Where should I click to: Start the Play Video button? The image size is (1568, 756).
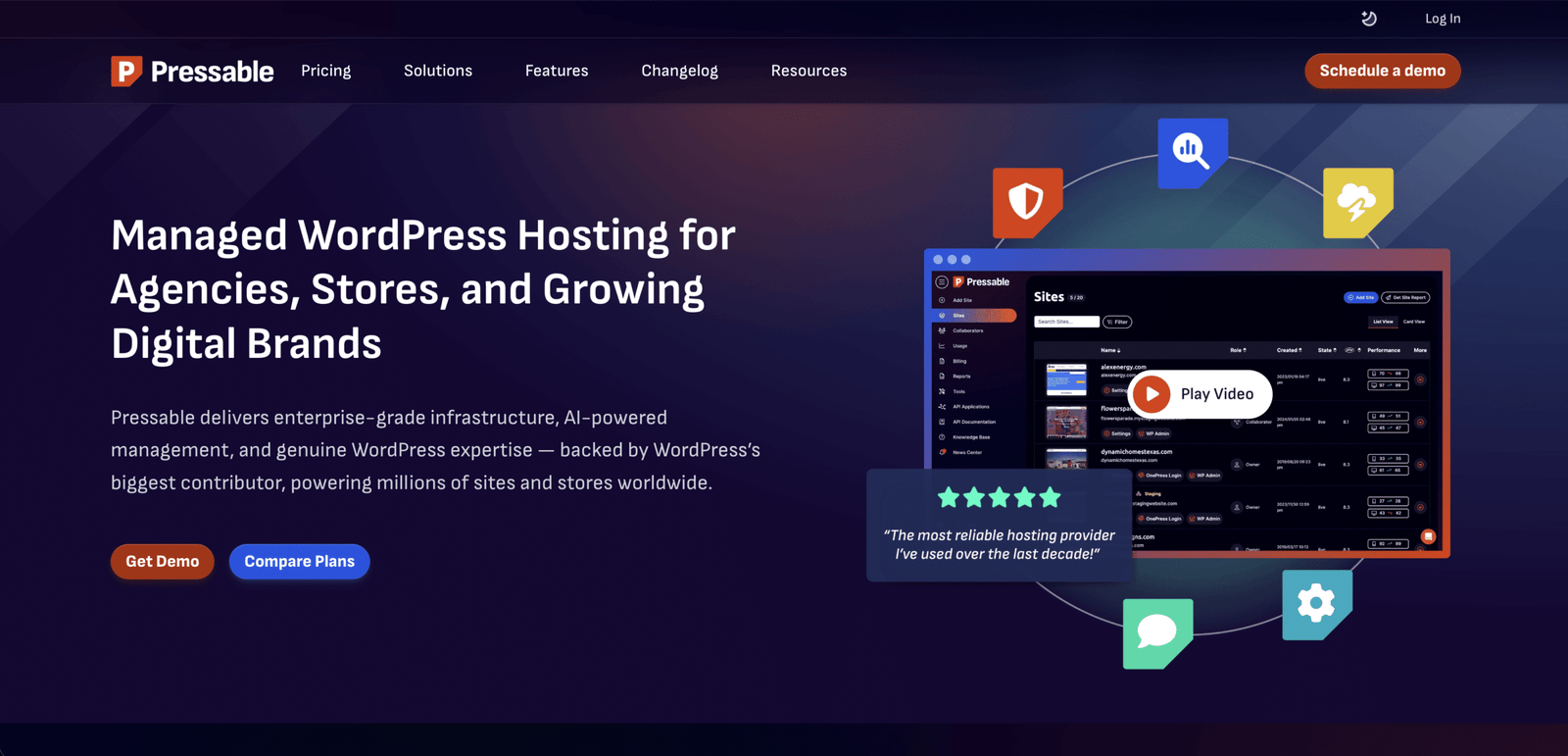click(x=1200, y=394)
